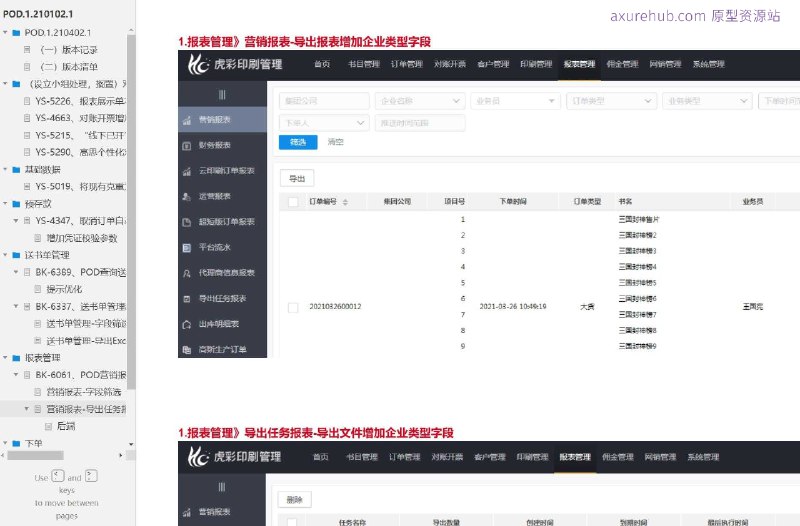This screenshot has width=800, height=526.
Task: Click the 下单 folder icon in the tree
Action: [16, 443]
